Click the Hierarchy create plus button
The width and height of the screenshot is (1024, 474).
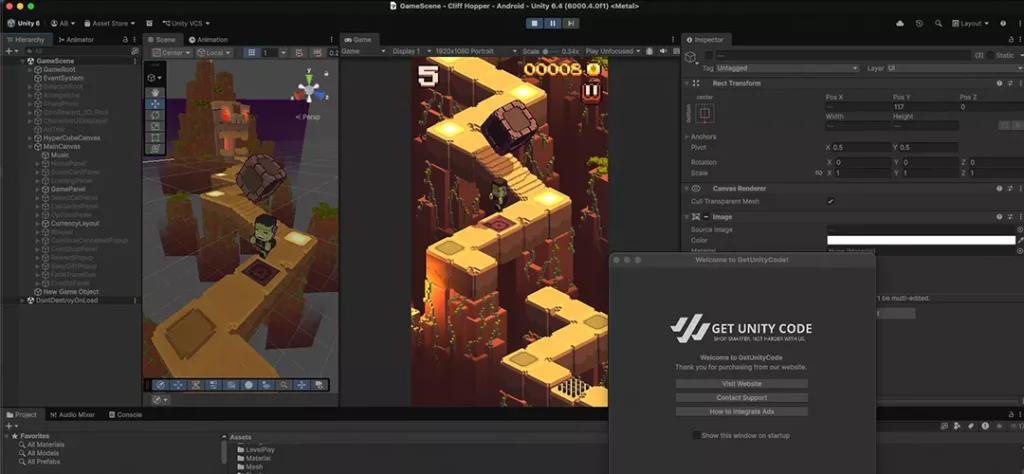(x=8, y=51)
